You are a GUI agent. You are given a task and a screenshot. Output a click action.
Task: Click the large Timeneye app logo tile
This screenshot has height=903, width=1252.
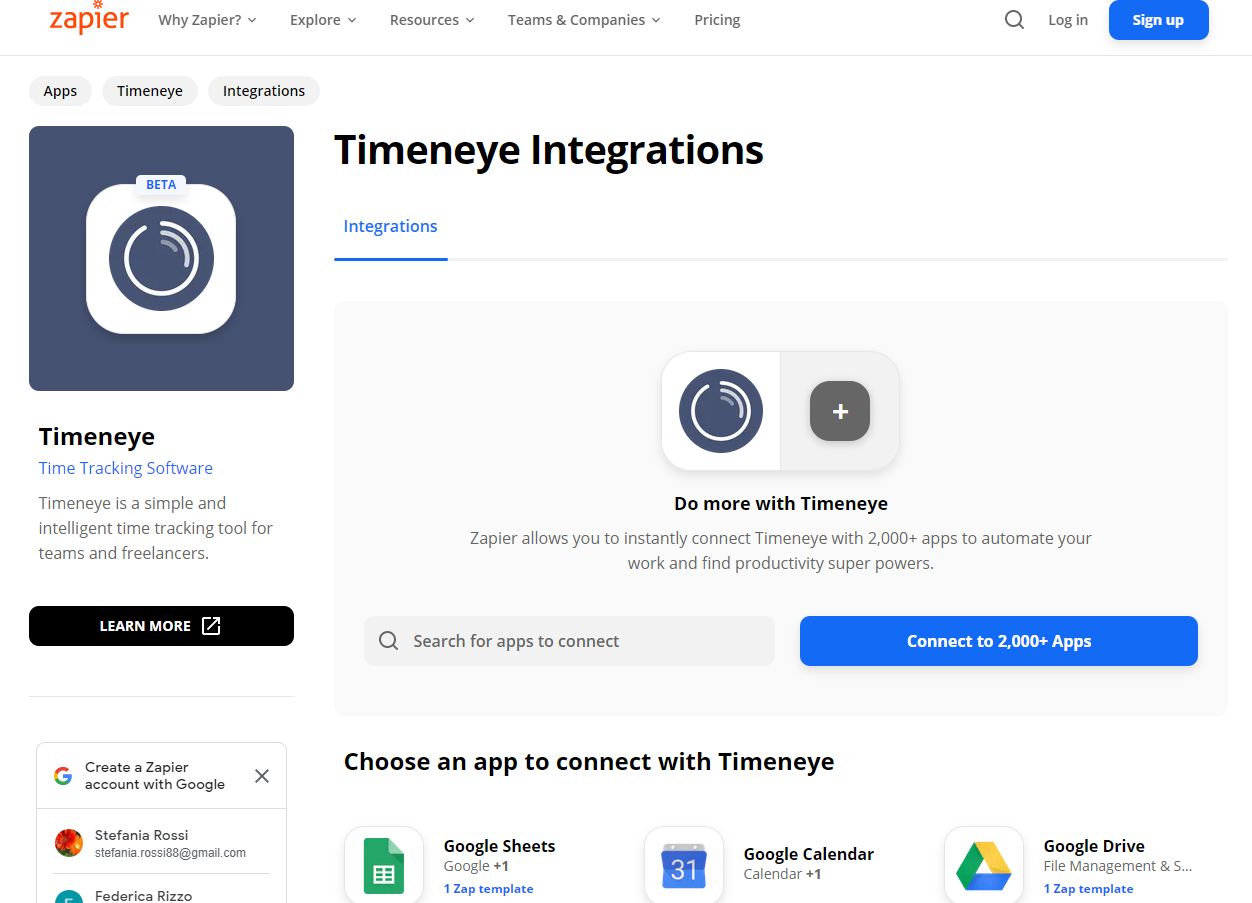coord(161,258)
